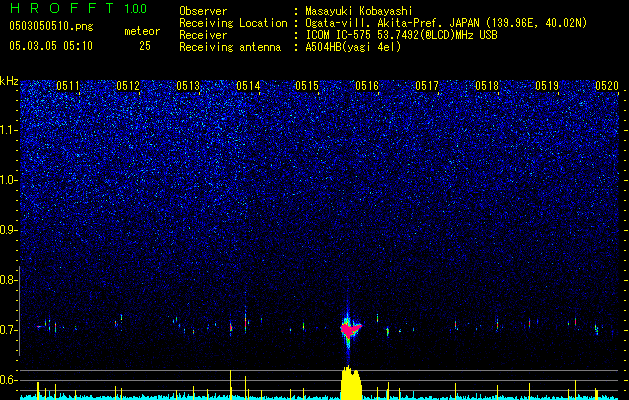
Task: Click the antenna text A504HB(yagi 4el)
Action: tap(353, 47)
